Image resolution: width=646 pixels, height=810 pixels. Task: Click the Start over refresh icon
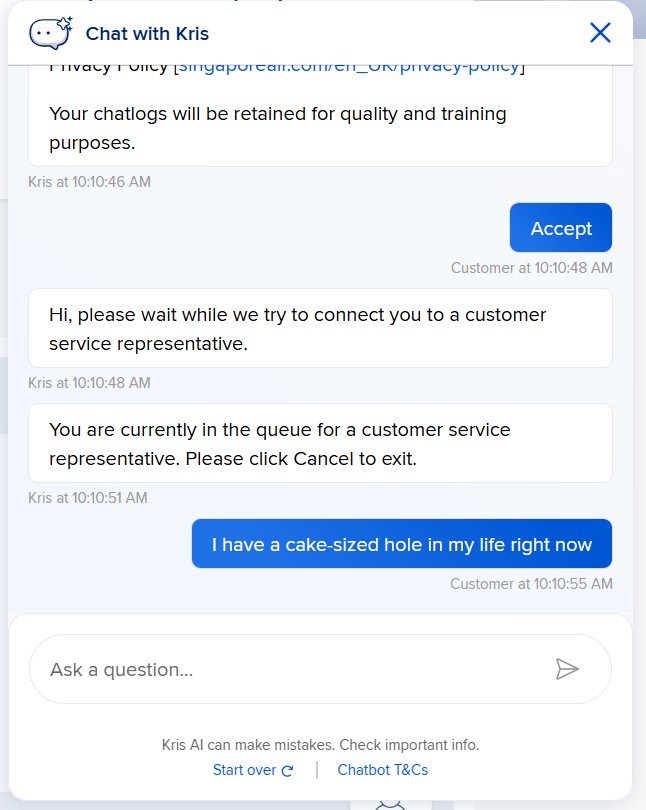tap(288, 771)
